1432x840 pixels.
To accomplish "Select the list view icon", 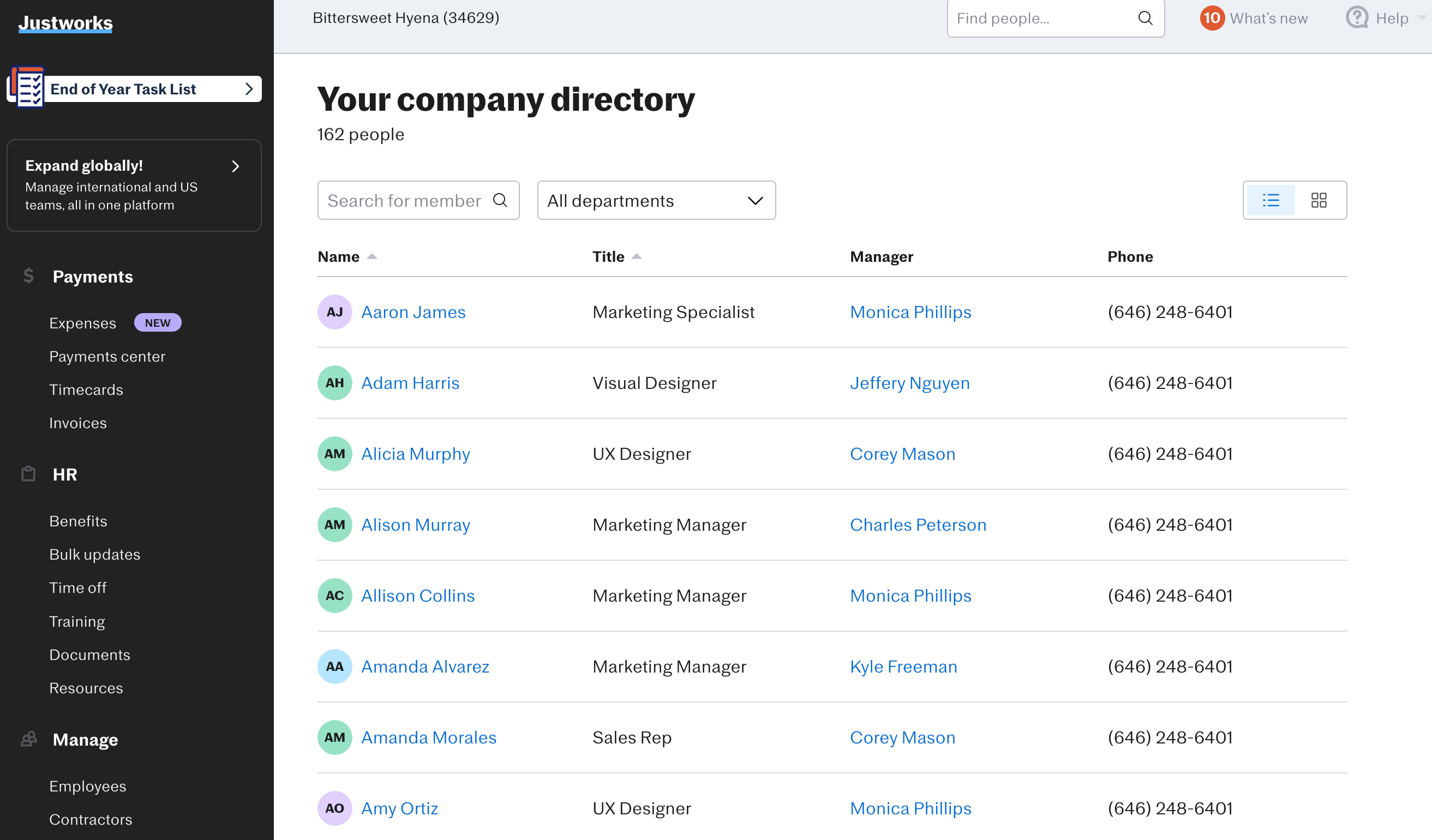I will point(1271,200).
